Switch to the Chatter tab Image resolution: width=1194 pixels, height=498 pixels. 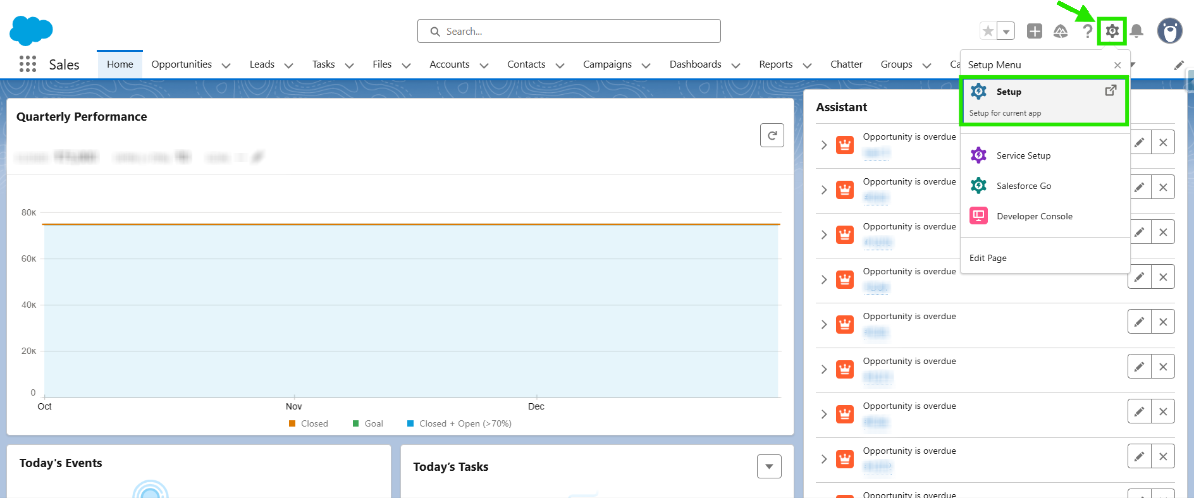tap(847, 64)
